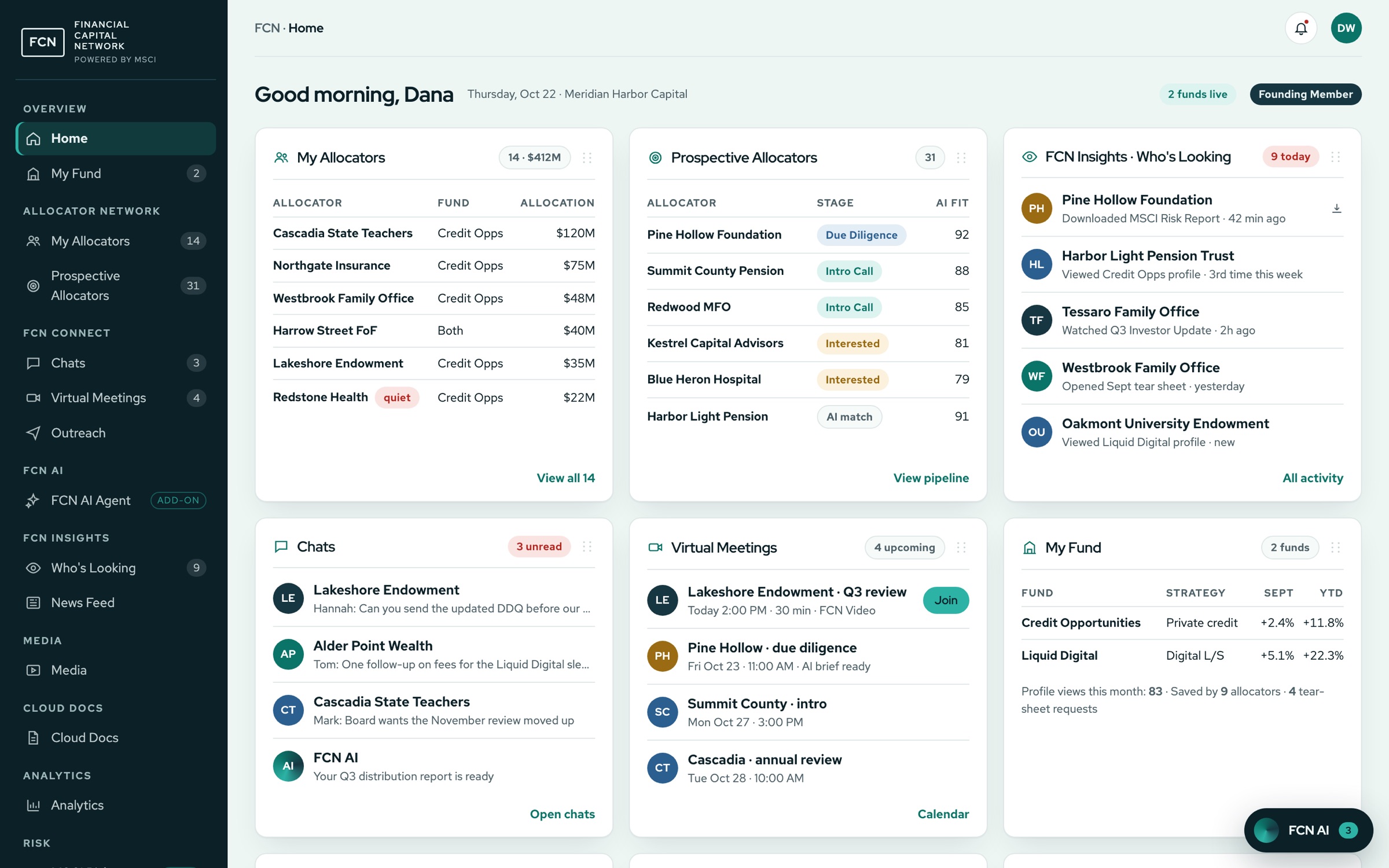Click the Lakeshore Endowment LE avatar in Chats

[288, 598]
